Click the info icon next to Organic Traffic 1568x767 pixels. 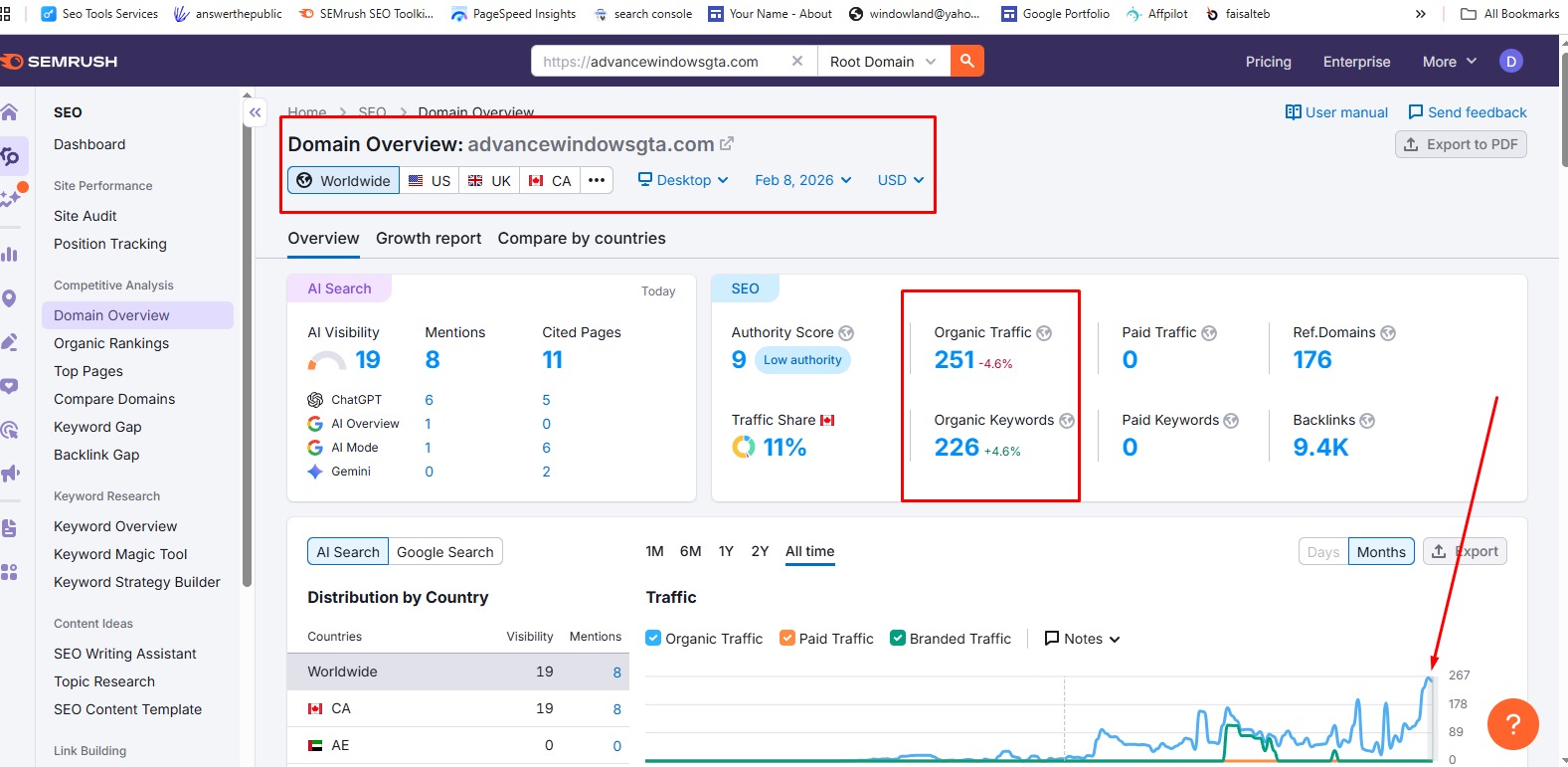click(x=1044, y=333)
